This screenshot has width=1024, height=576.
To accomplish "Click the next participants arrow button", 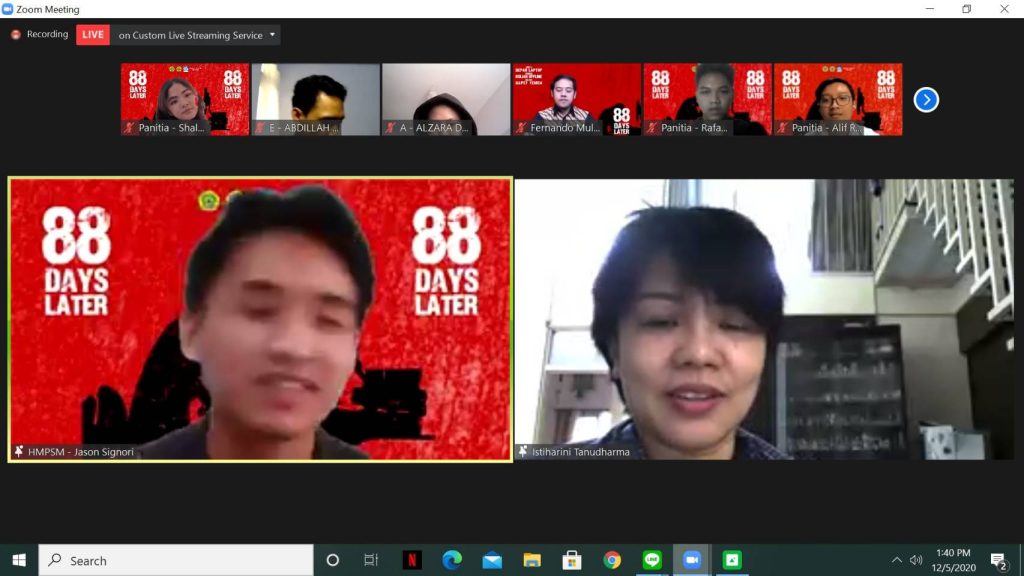I will 926,100.
